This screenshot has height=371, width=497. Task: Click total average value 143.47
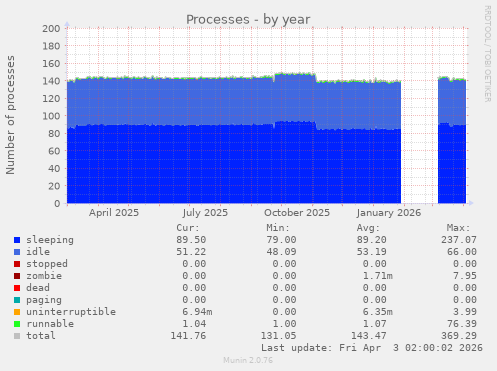point(368,336)
